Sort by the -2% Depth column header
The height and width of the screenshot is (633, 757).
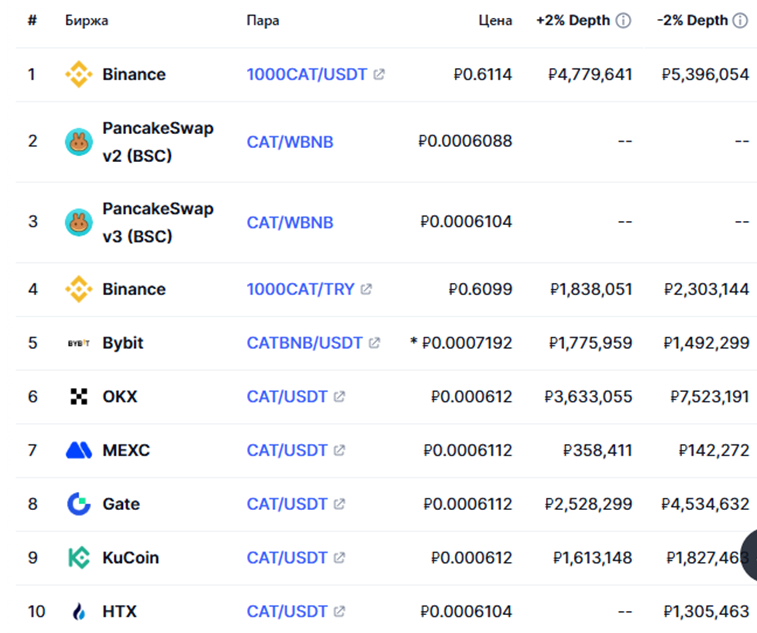tap(692, 20)
